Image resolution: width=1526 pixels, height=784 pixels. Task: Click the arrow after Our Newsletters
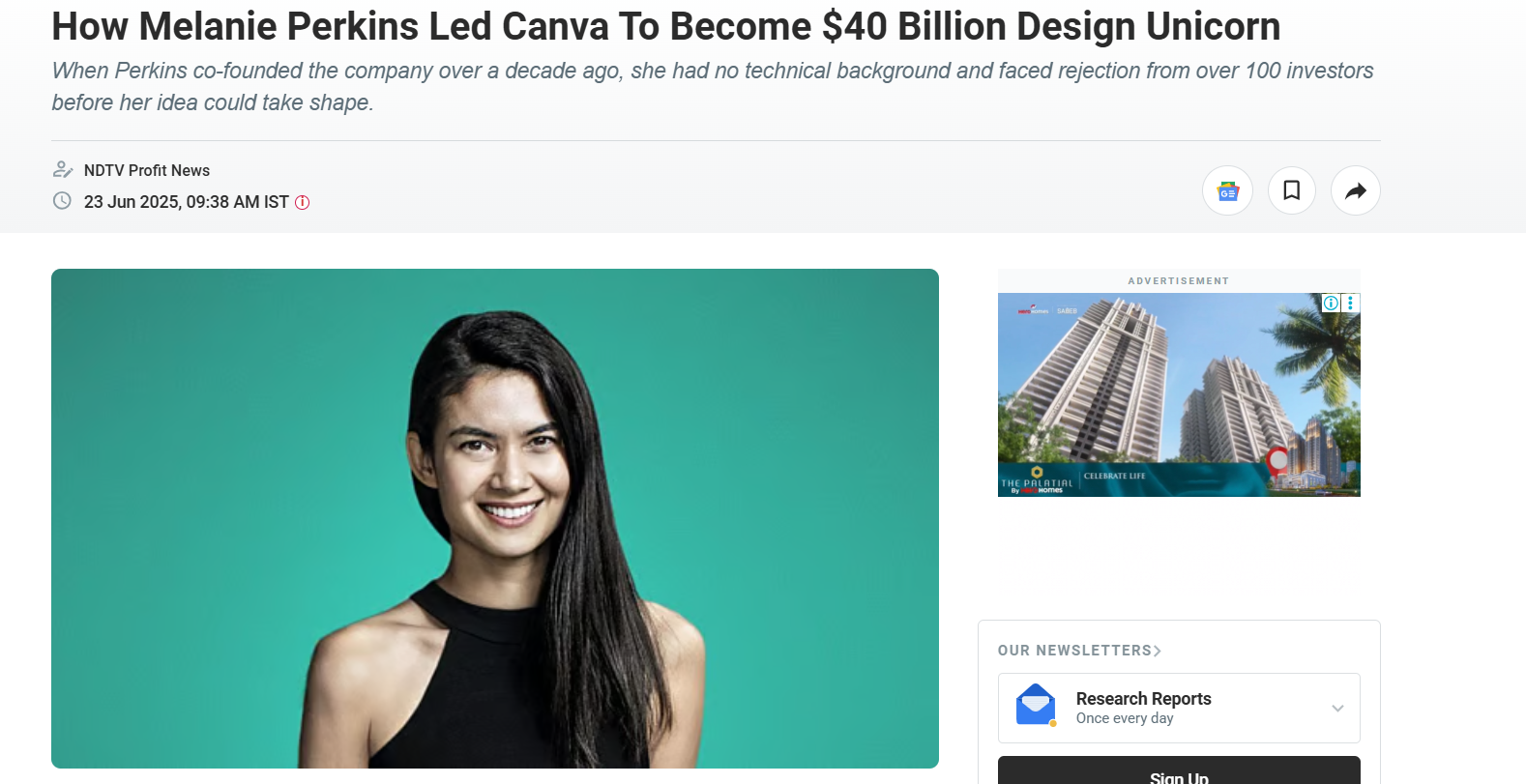(1157, 651)
